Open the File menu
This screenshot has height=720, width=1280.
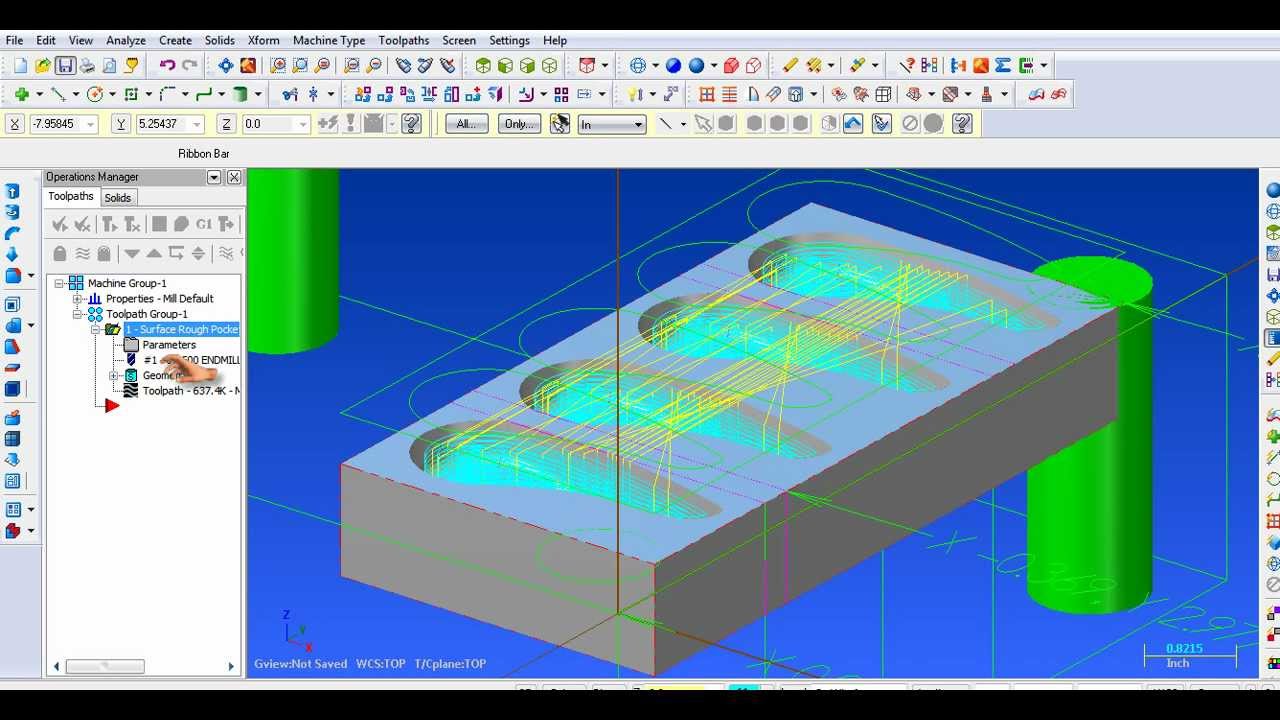(x=14, y=40)
